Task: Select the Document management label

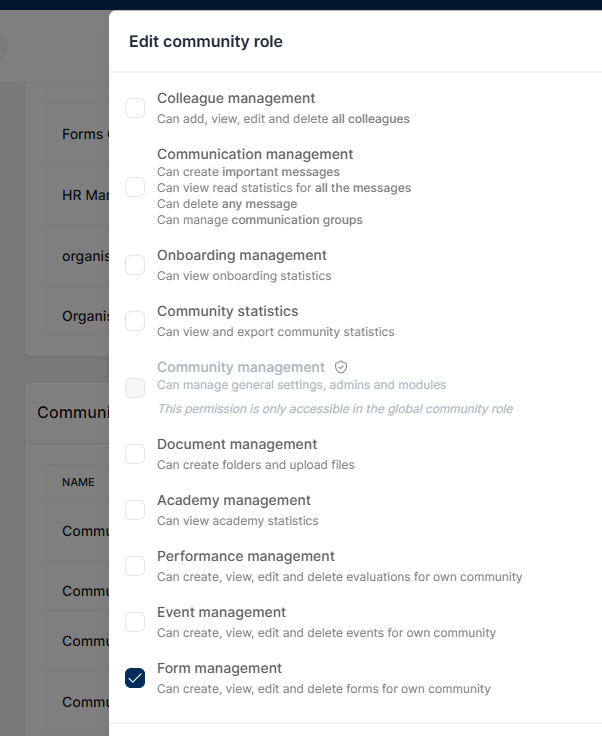Action: pos(237,444)
